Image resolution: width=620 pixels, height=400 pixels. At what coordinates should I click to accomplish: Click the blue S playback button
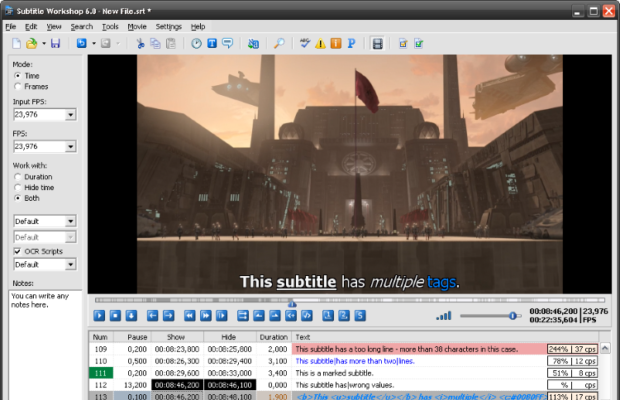coord(360,315)
